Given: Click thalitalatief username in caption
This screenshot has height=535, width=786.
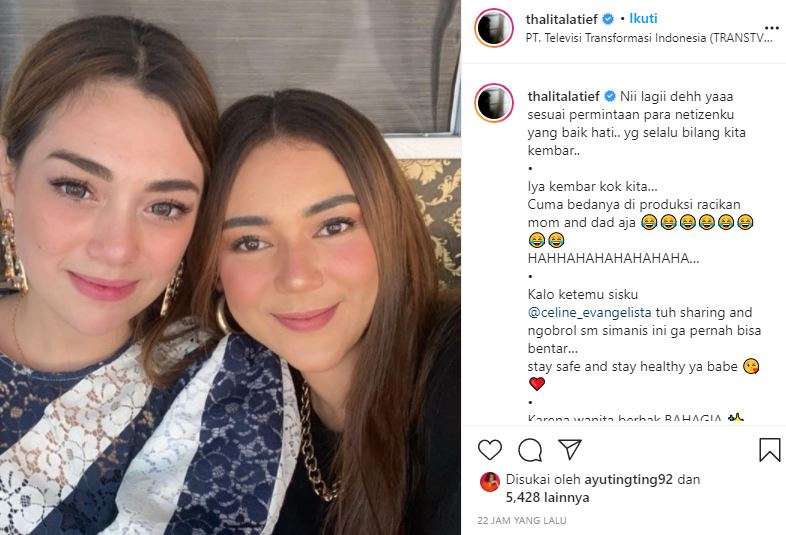Looking at the screenshot, I should (x=564, y=96).
